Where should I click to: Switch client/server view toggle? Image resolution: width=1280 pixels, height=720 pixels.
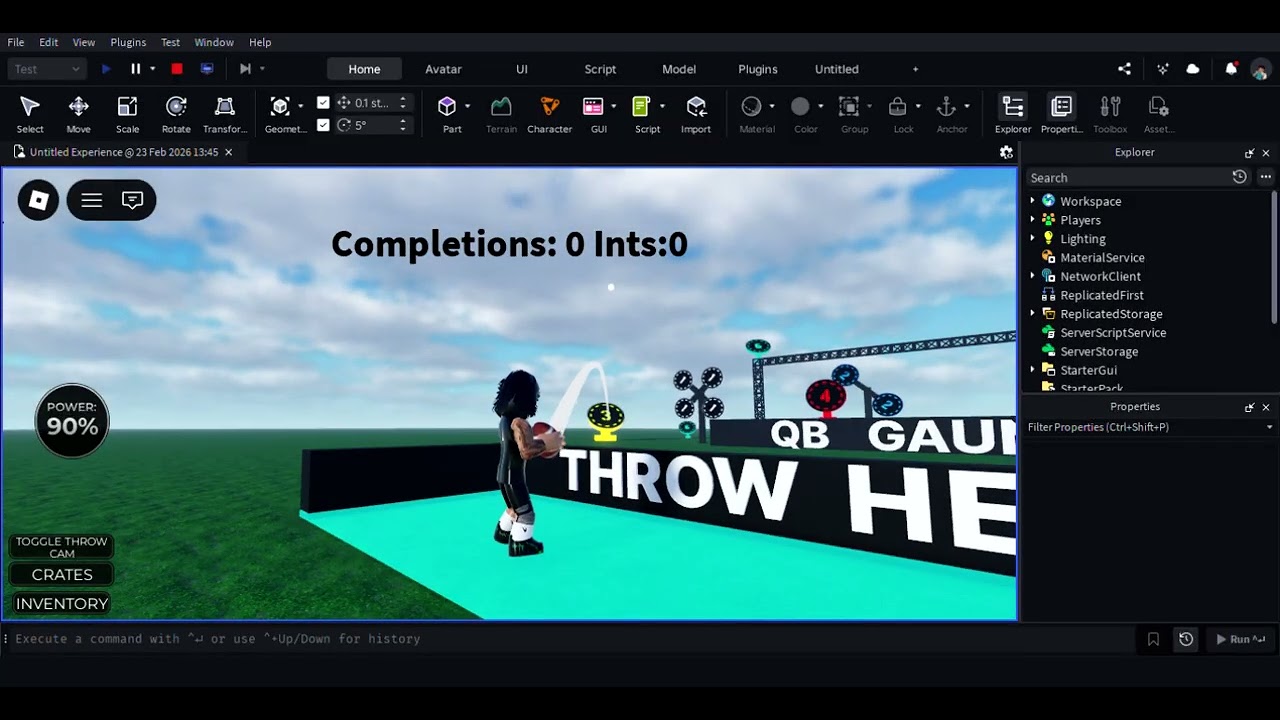pyautogui.click(x=207, y=69)
